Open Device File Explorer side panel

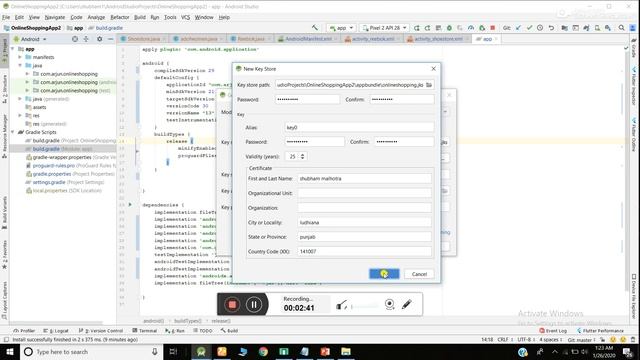coord(634,296)
